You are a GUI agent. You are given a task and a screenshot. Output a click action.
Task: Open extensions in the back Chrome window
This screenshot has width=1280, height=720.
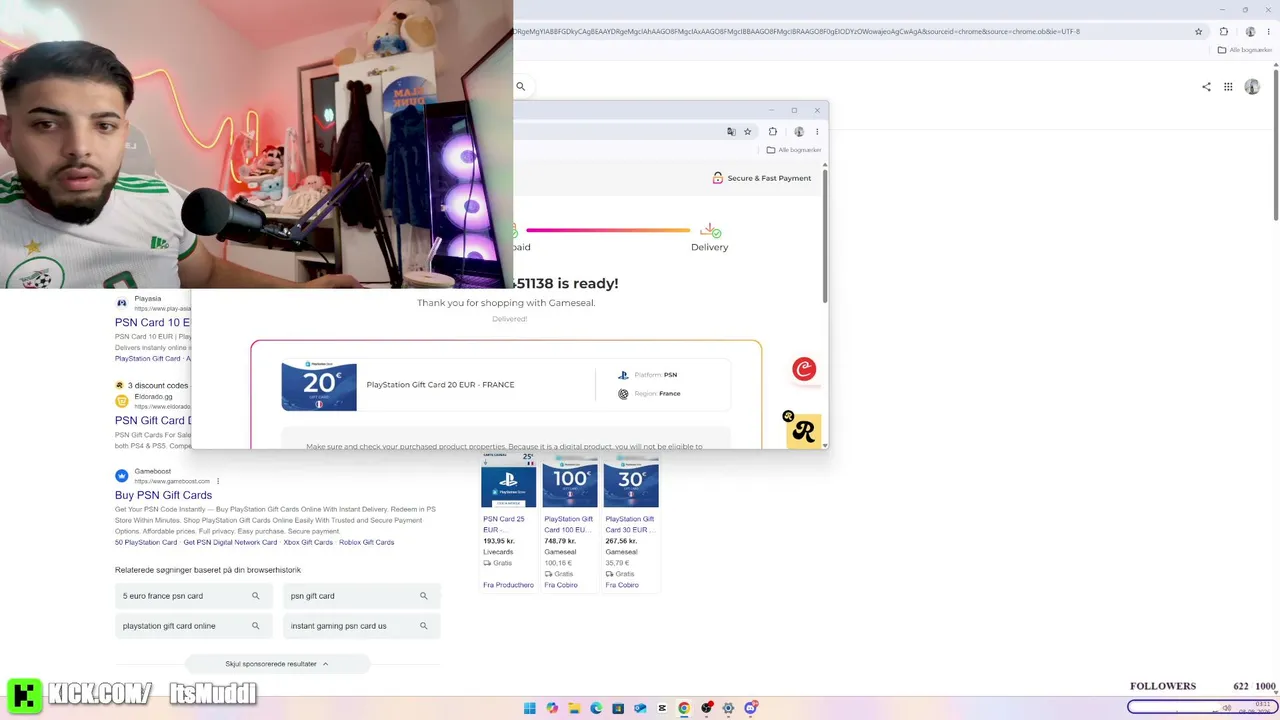(x=1223, y=31)
